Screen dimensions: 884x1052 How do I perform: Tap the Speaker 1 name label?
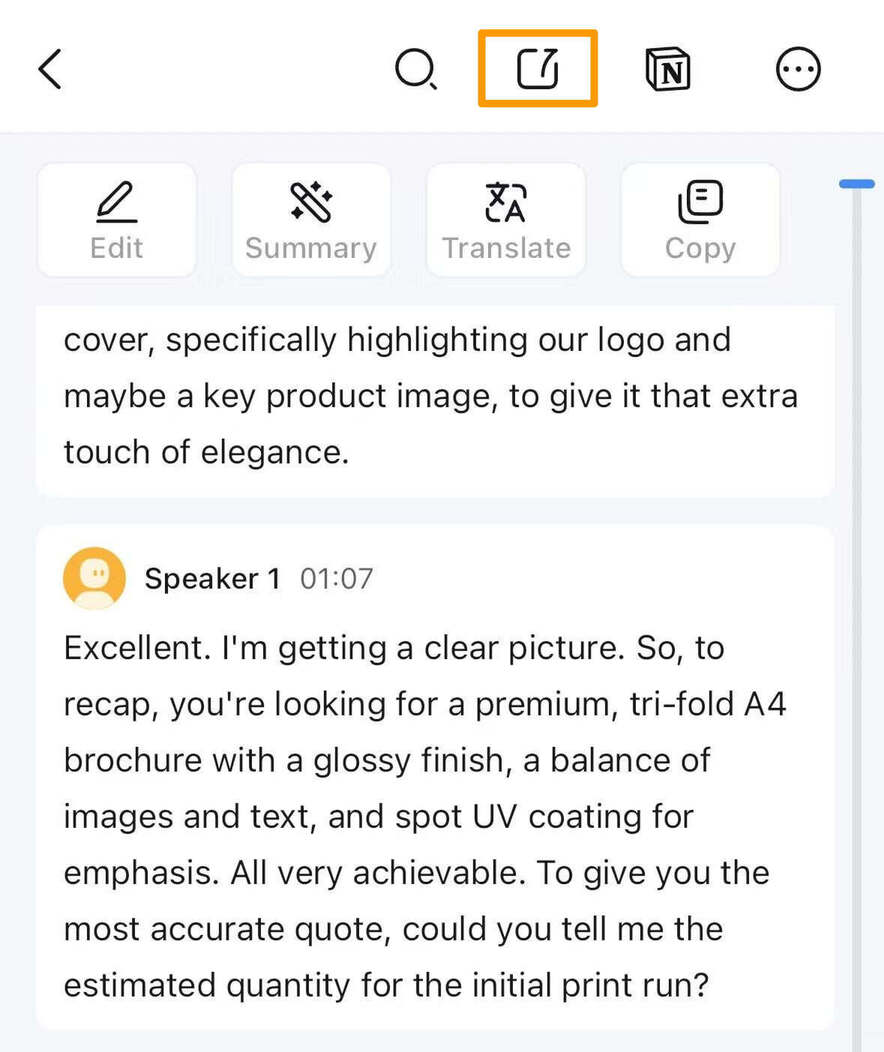(213, 578)
